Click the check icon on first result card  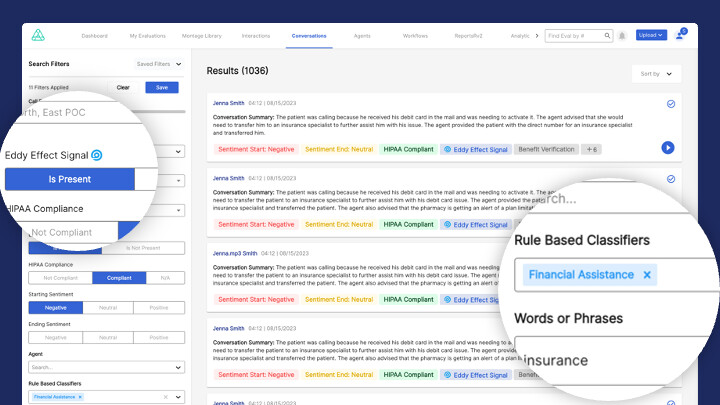click(671, 104)
